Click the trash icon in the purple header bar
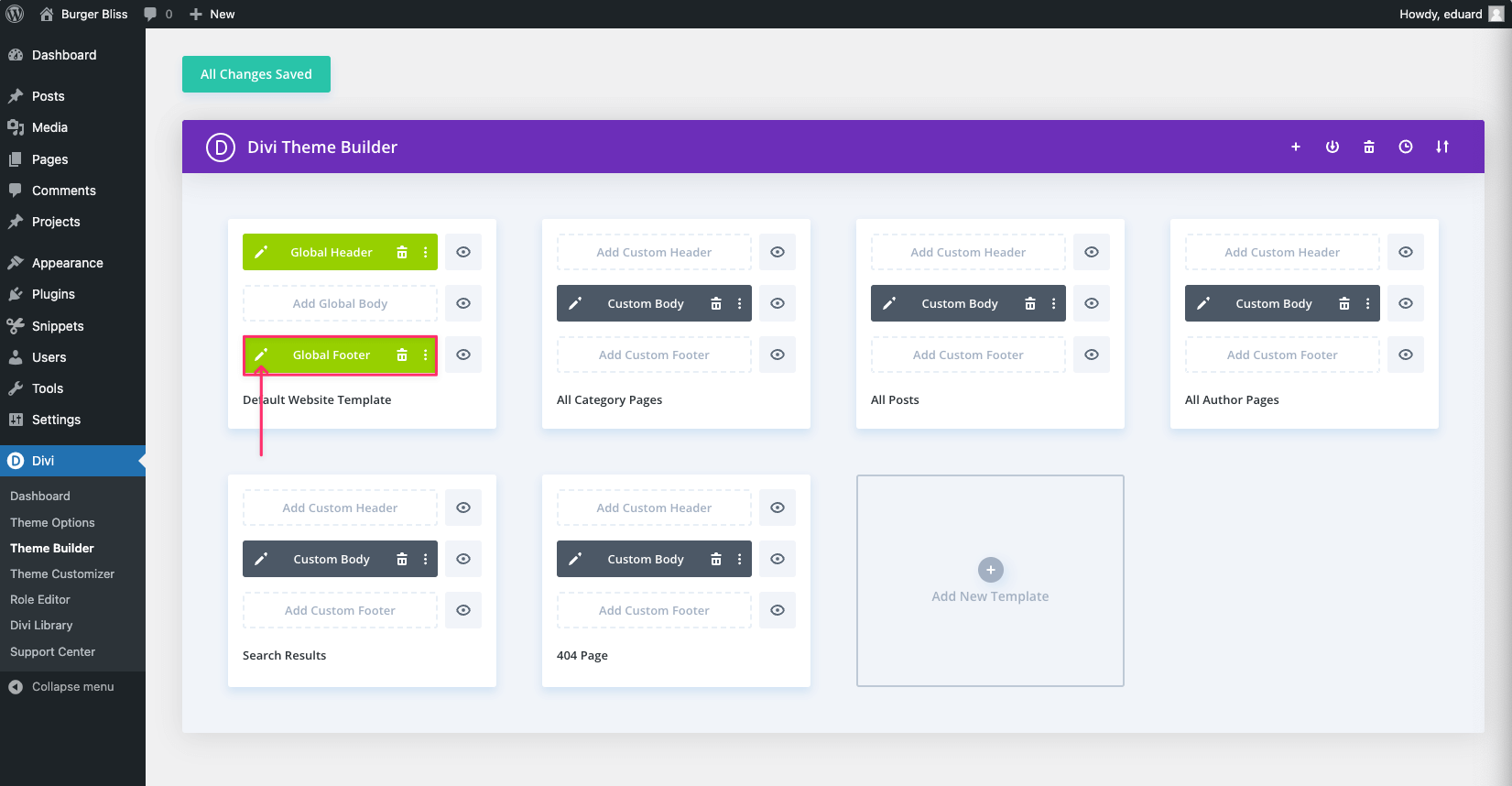The height and width of the screenshot is (786, 1512). (x=1369, y=147)
